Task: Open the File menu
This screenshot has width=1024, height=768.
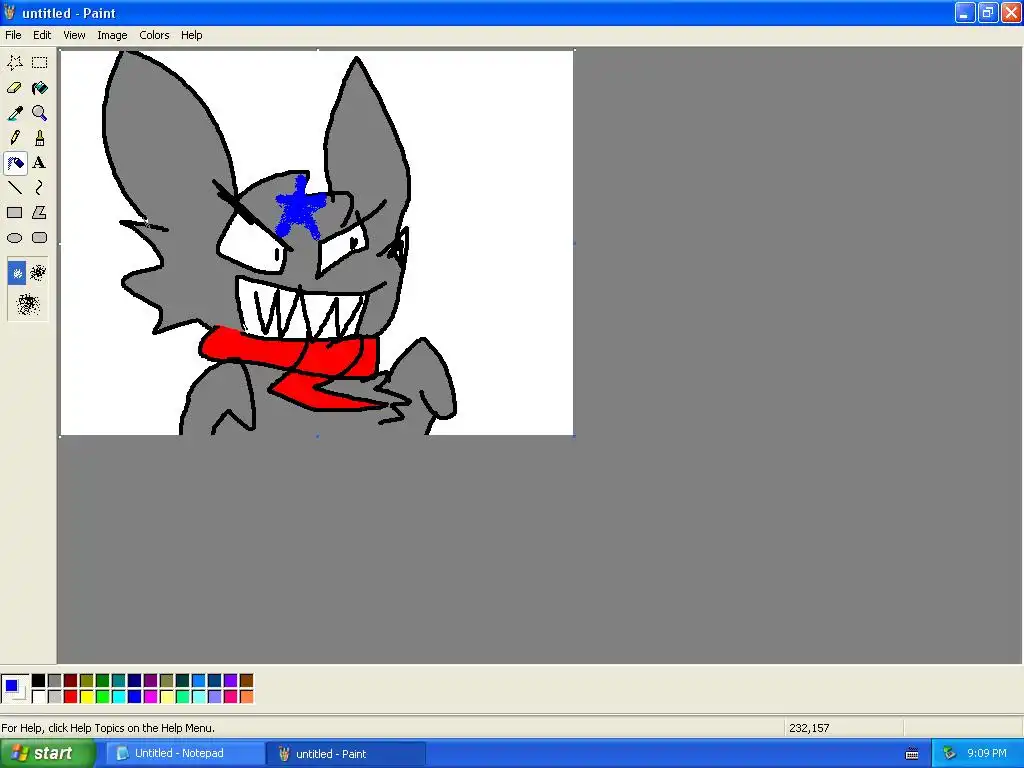Action: click(13, 35)
